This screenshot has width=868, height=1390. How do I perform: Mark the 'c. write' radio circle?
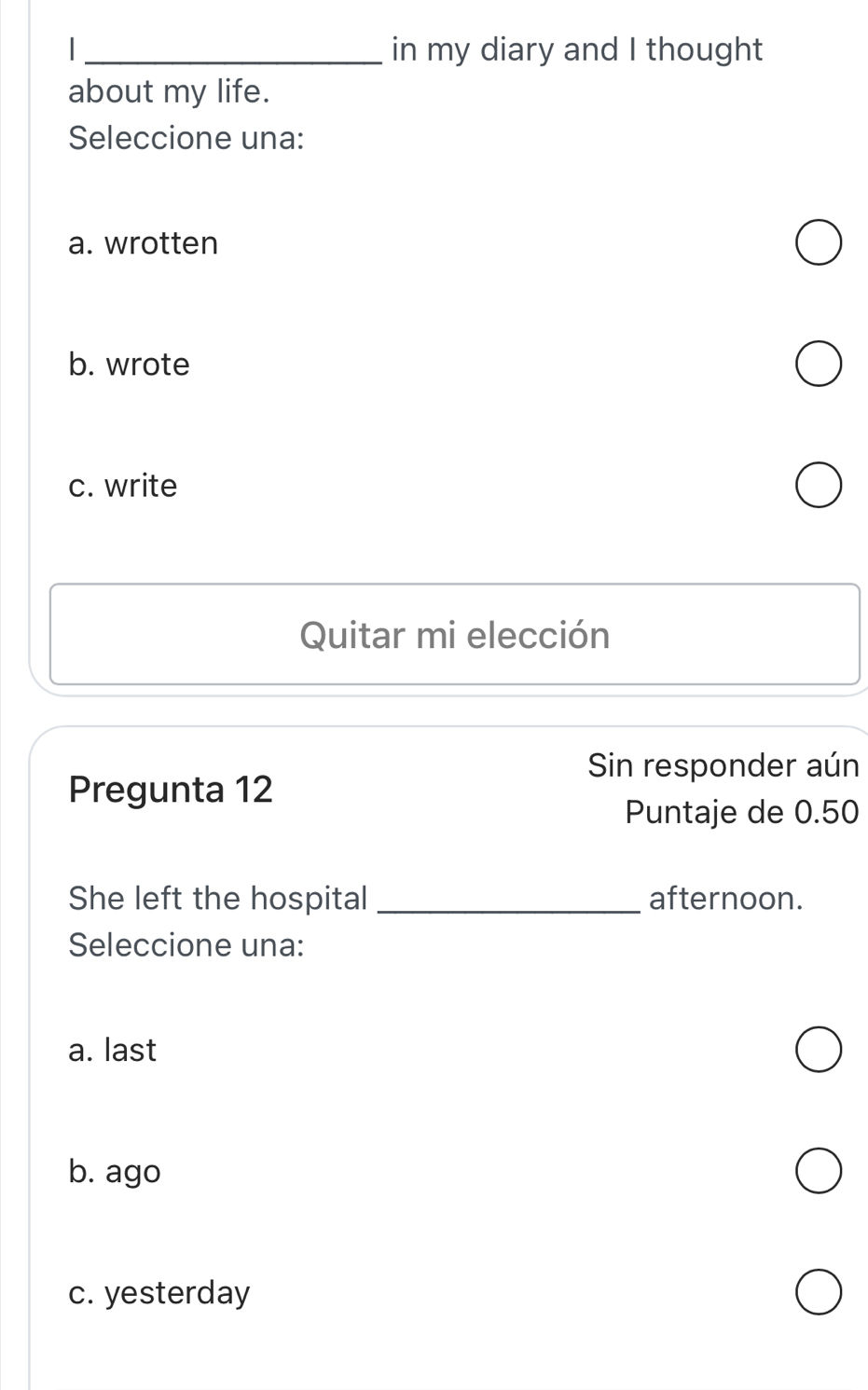point(819,486)
